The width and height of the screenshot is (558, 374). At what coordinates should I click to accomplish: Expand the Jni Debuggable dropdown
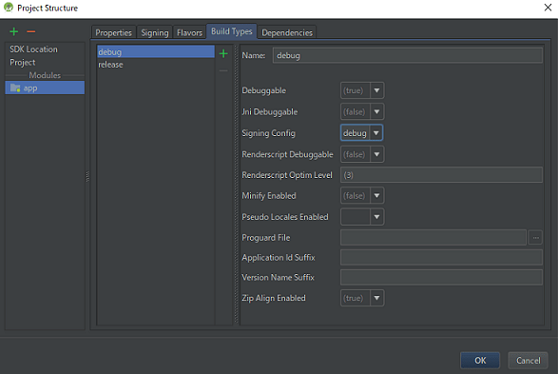[362, 112]
